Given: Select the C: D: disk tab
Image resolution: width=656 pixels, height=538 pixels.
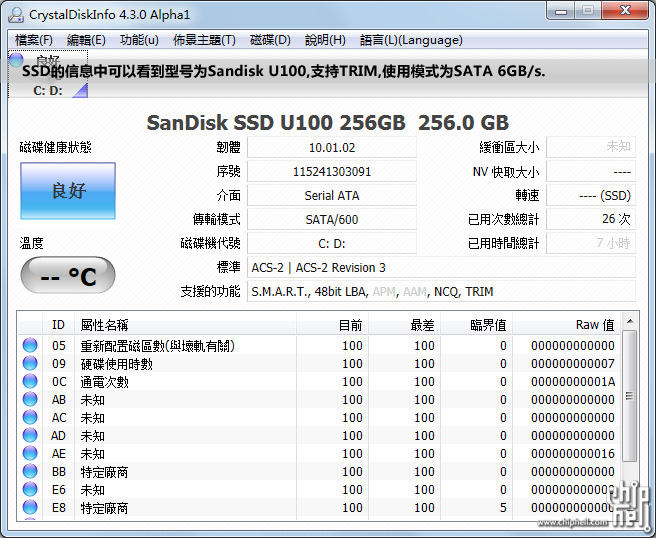Looking at the screenshot, I should pyautogui.click(x=48, y=74).
